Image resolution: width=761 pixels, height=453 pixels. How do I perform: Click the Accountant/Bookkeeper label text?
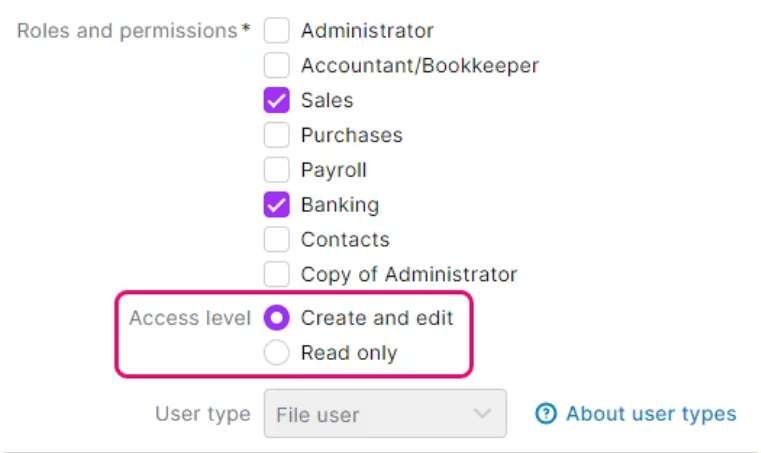point(419,66)
